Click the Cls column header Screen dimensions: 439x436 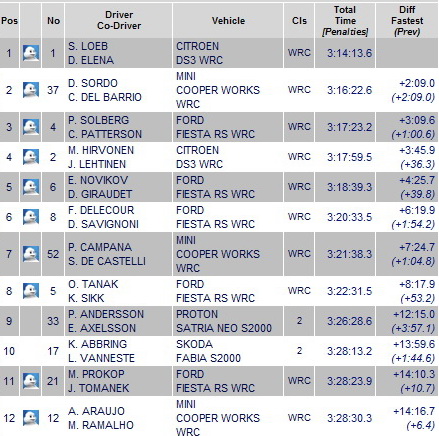coord(299,21)
